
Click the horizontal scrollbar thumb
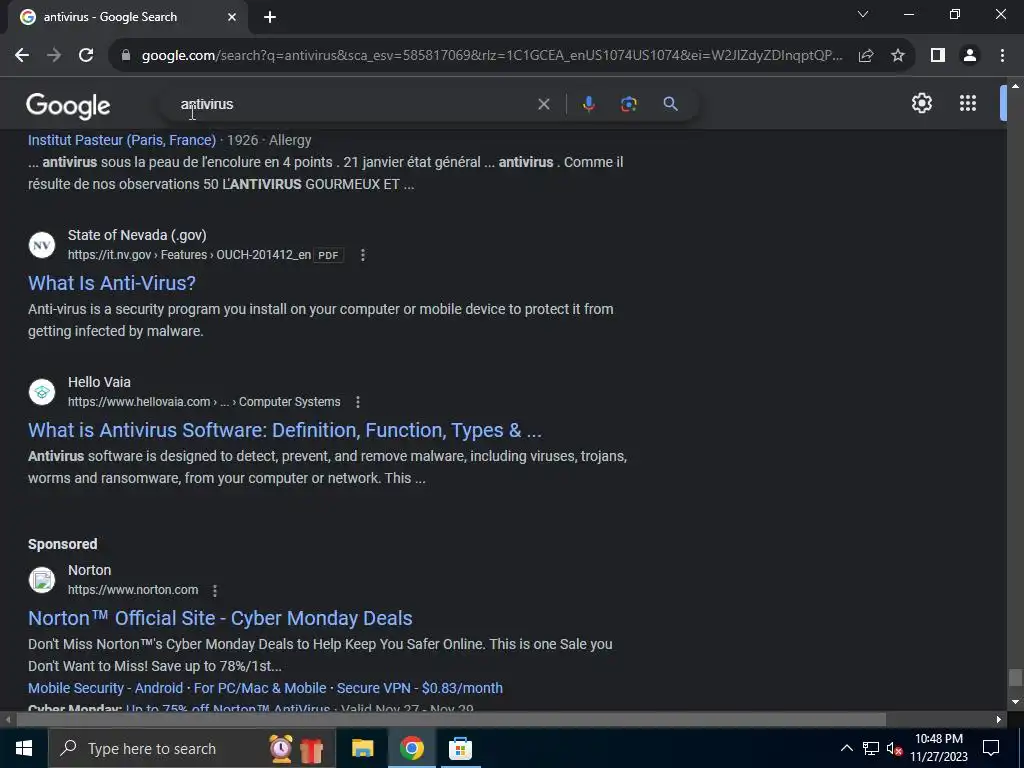tap(451, 720)
